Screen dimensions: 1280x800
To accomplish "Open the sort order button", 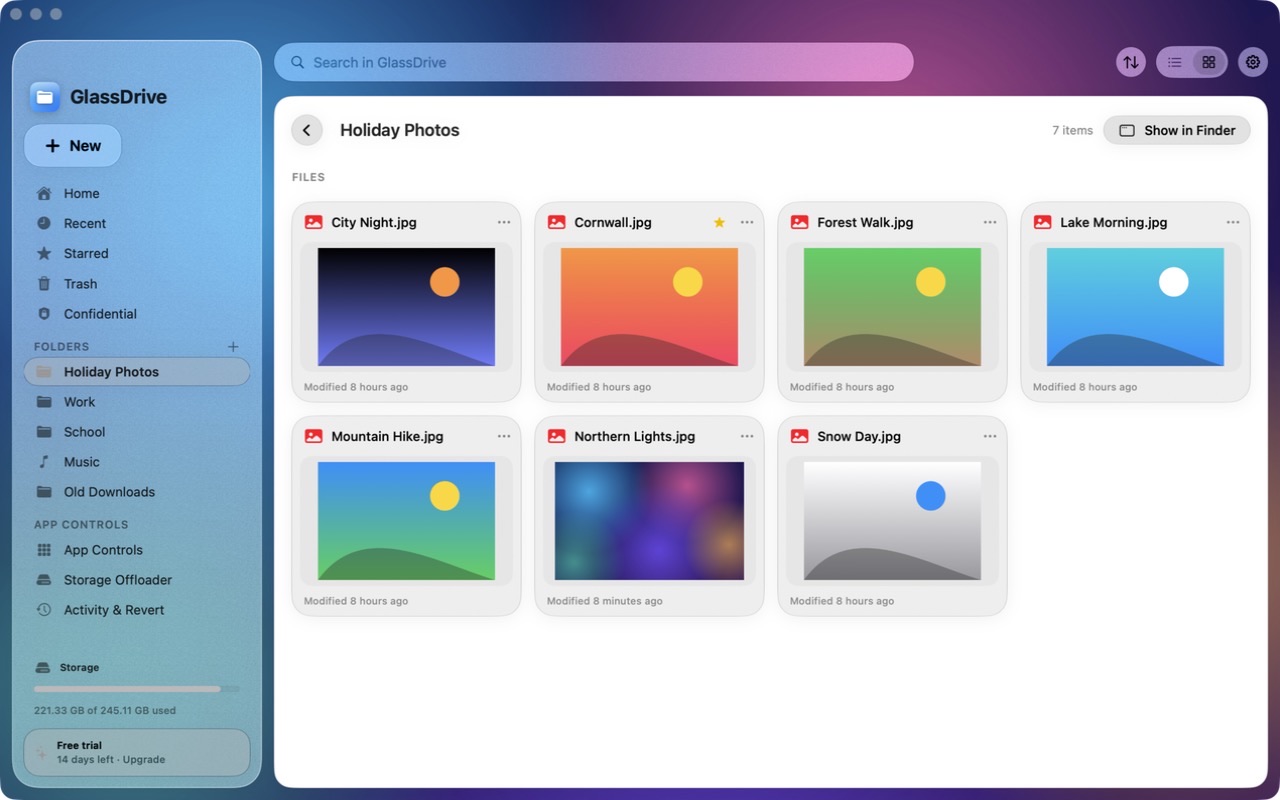I will tap(1131, 62).
